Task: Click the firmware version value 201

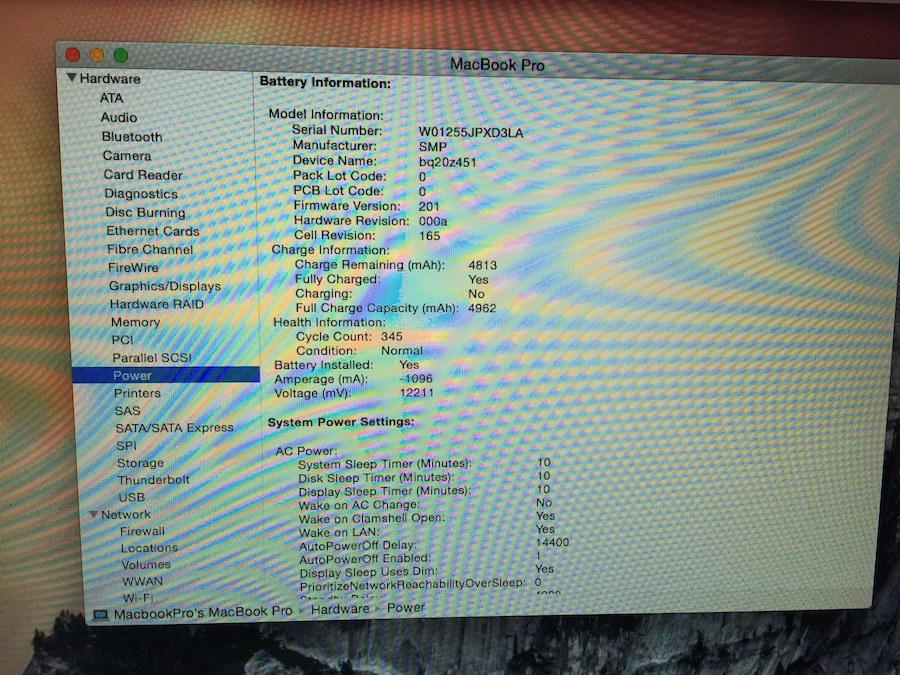Action: click(429, 206)
